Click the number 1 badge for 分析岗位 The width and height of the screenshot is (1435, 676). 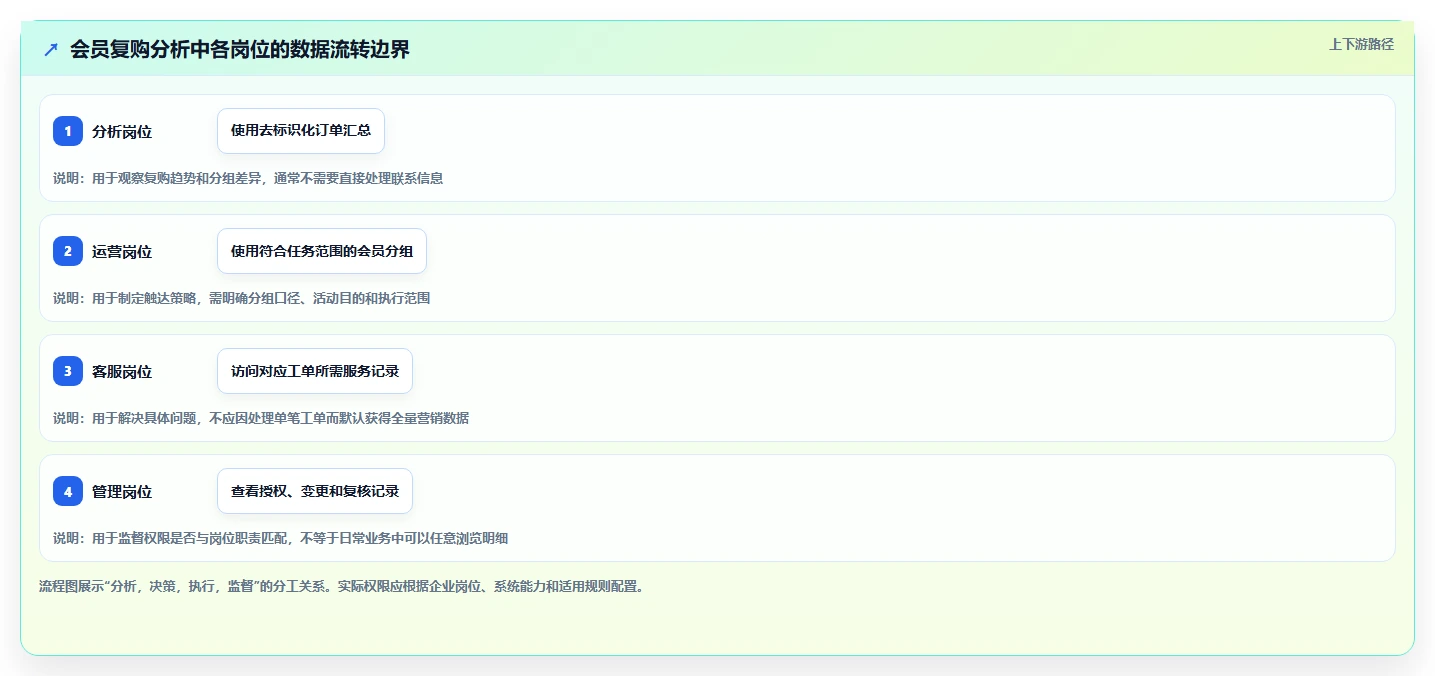tap(68, 131)
